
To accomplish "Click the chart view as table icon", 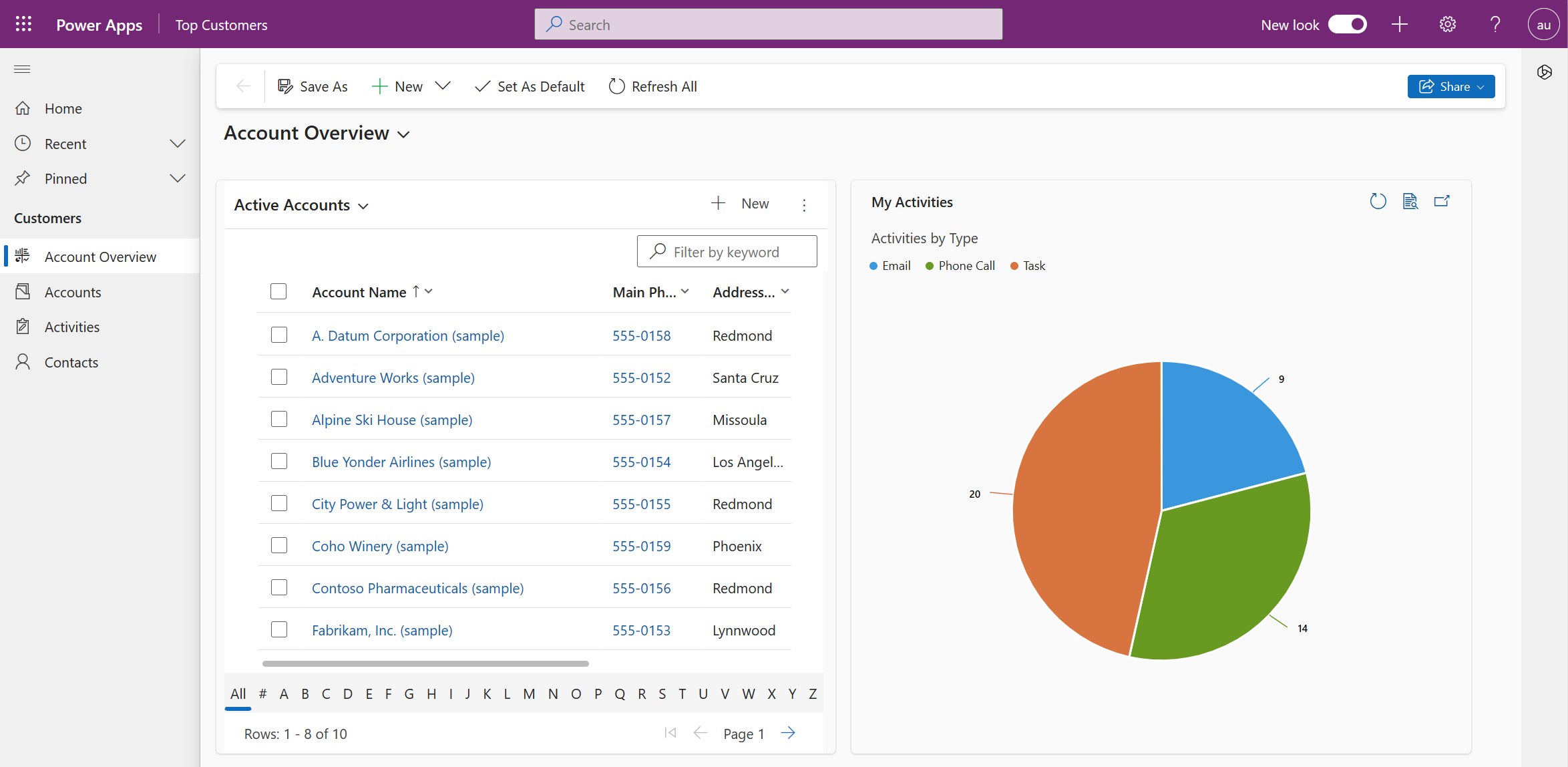I will [1410, 202].
